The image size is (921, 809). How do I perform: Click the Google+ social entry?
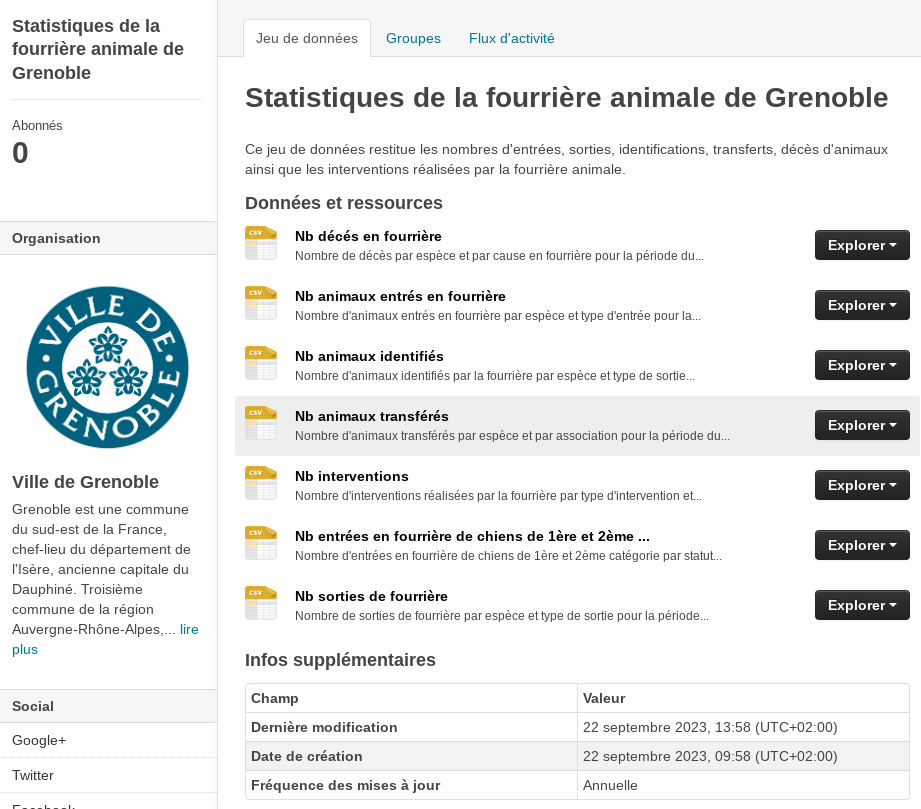pos(38,740)
